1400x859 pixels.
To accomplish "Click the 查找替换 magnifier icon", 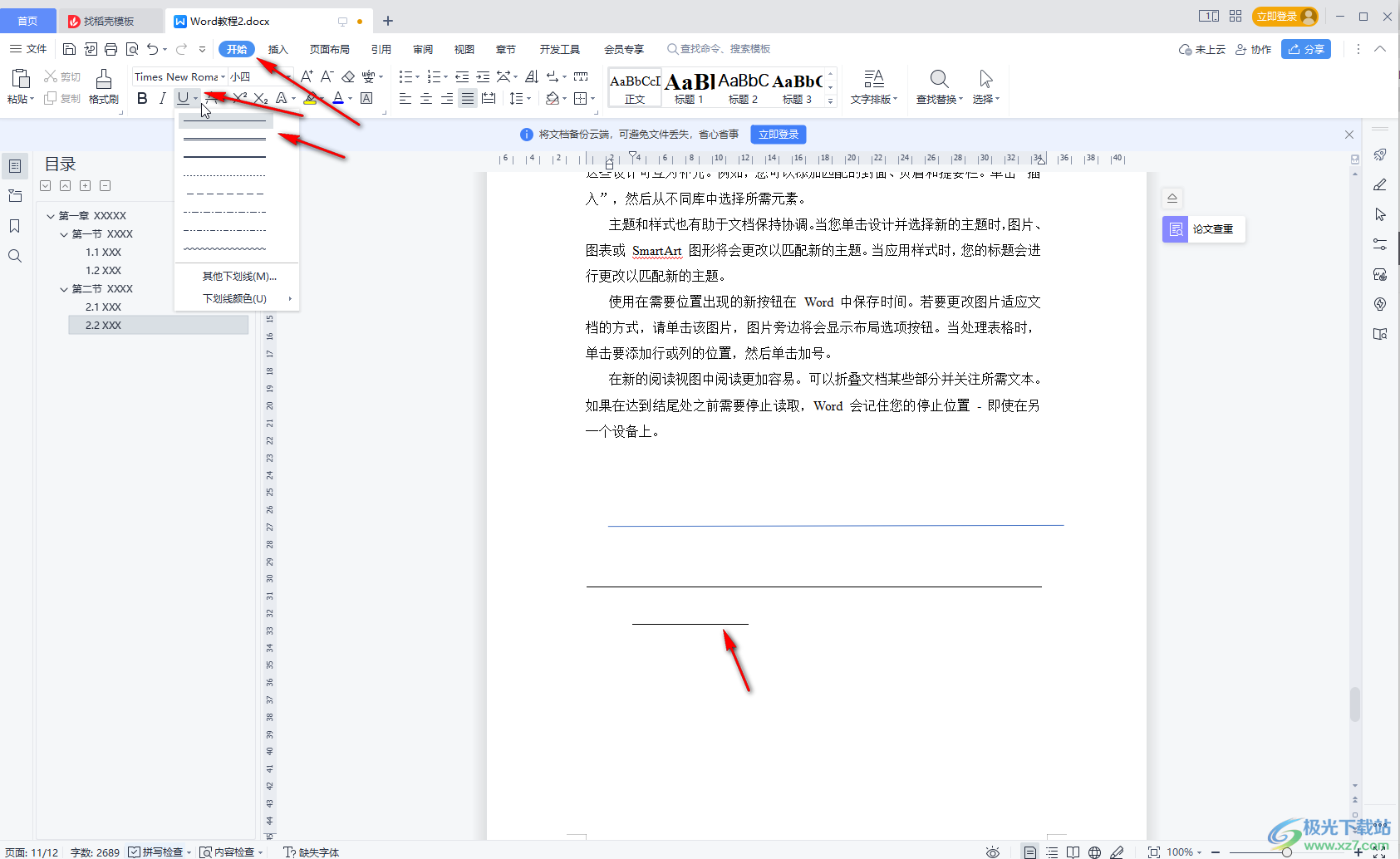I will click(x=939, y=79).
